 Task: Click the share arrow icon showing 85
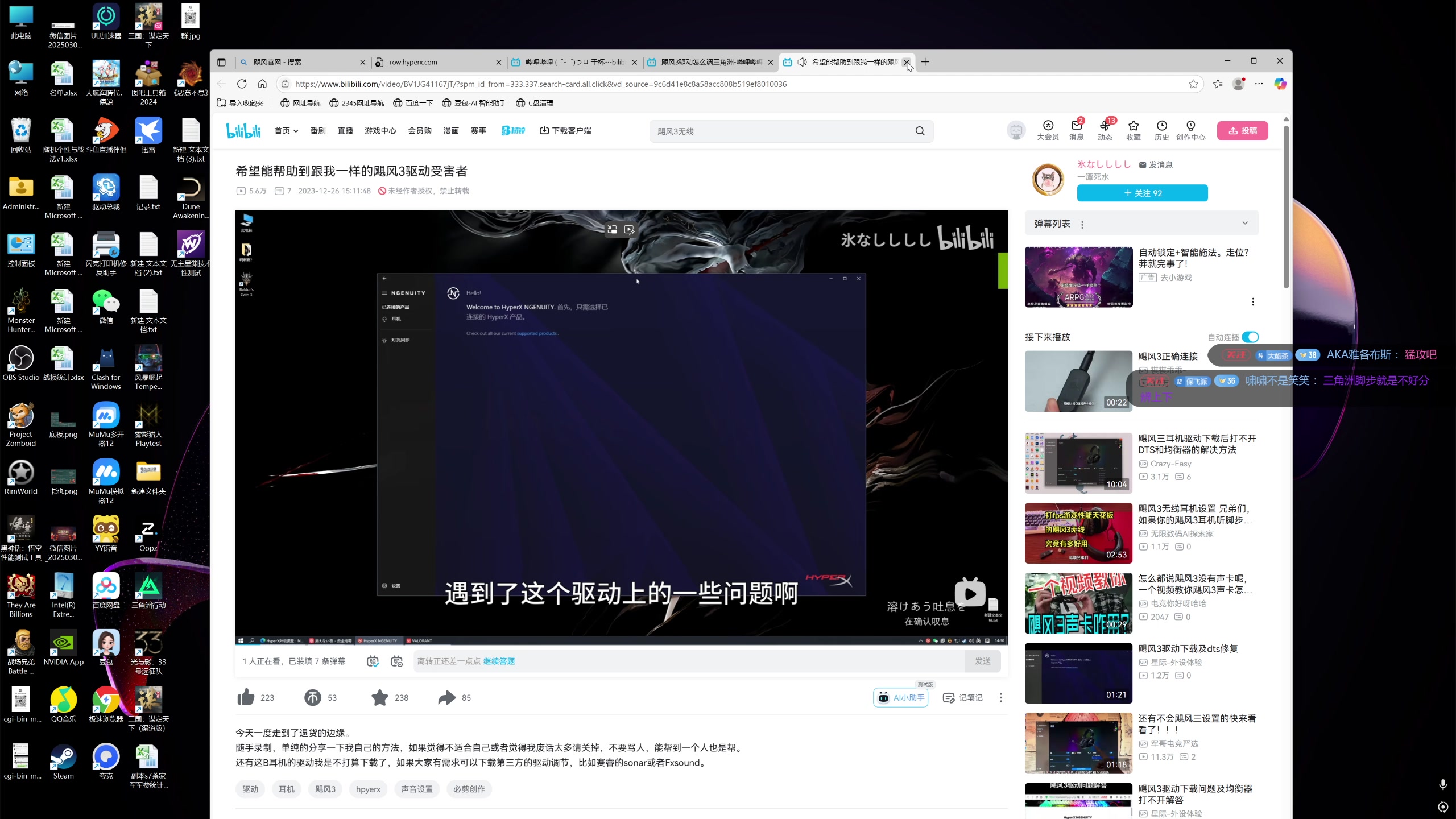pos(447,697)
